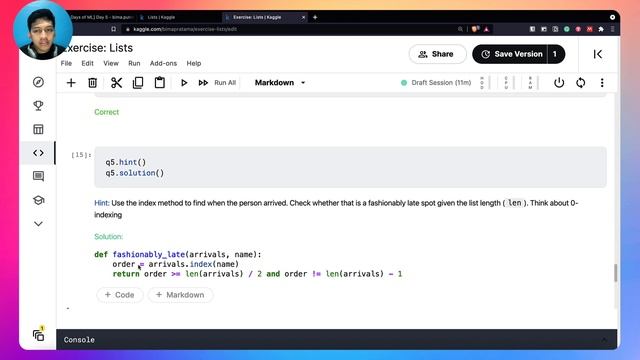Expand the Console panel
Image resolution: width=640 pixels, height=360 pixels.
pyautogui.click(x=604, y=340)
